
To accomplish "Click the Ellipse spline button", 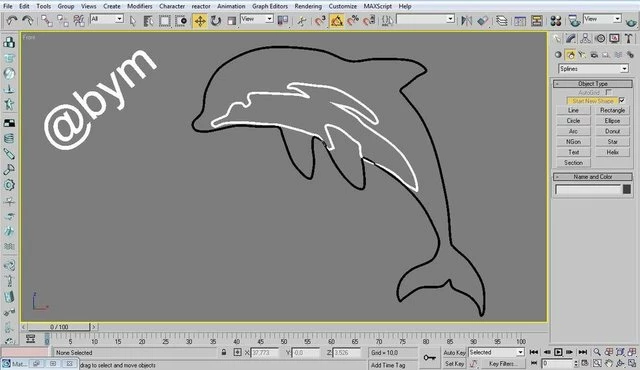I will 612,121.
